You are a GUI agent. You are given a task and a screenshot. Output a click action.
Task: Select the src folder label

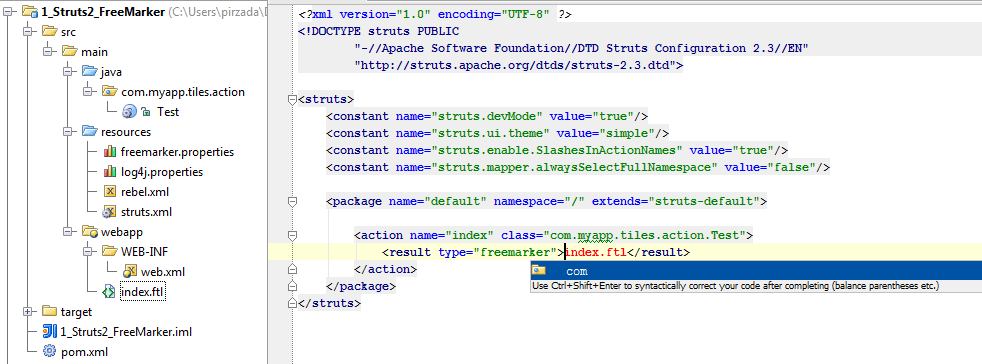(x=69, y=32)
